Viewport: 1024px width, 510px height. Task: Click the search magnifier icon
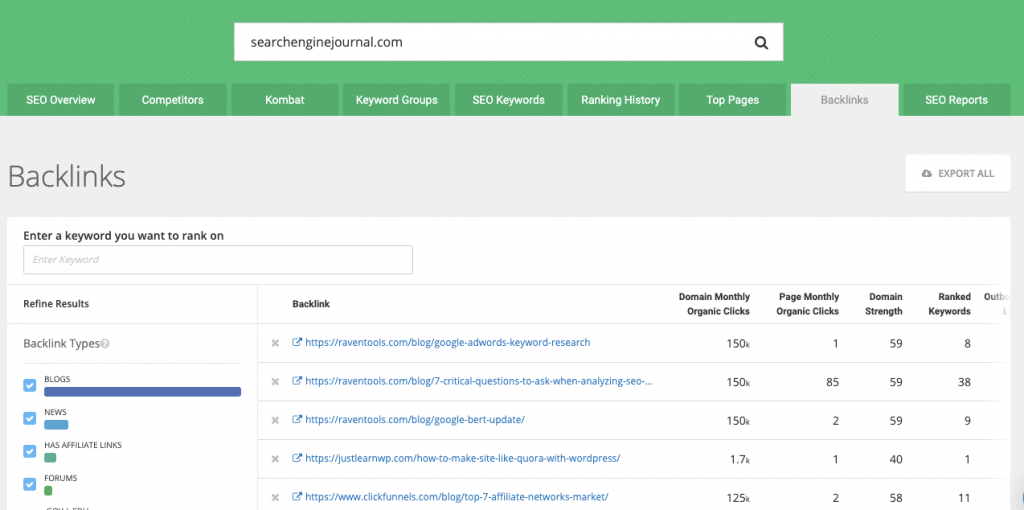click(x=761, y=42)
